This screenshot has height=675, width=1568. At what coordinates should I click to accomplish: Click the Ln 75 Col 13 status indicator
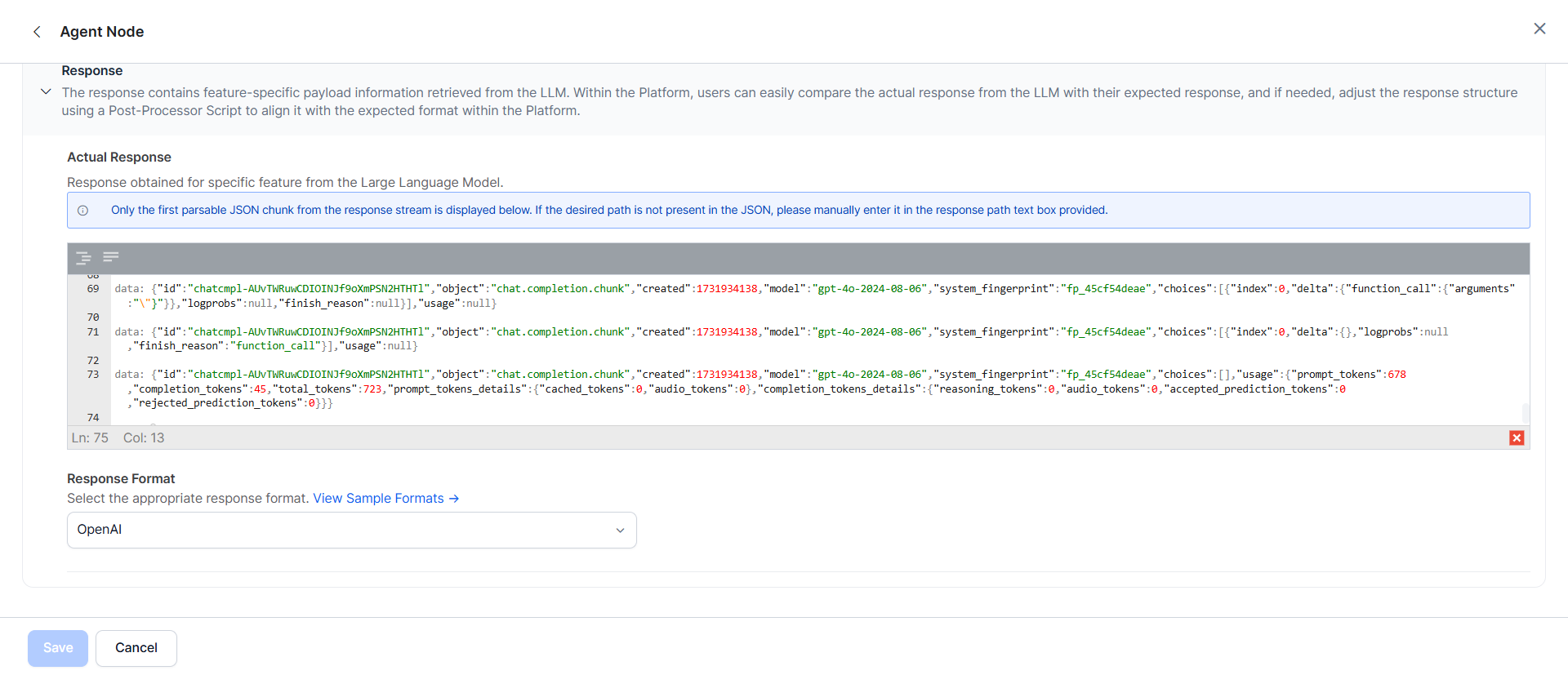(118, 438)
